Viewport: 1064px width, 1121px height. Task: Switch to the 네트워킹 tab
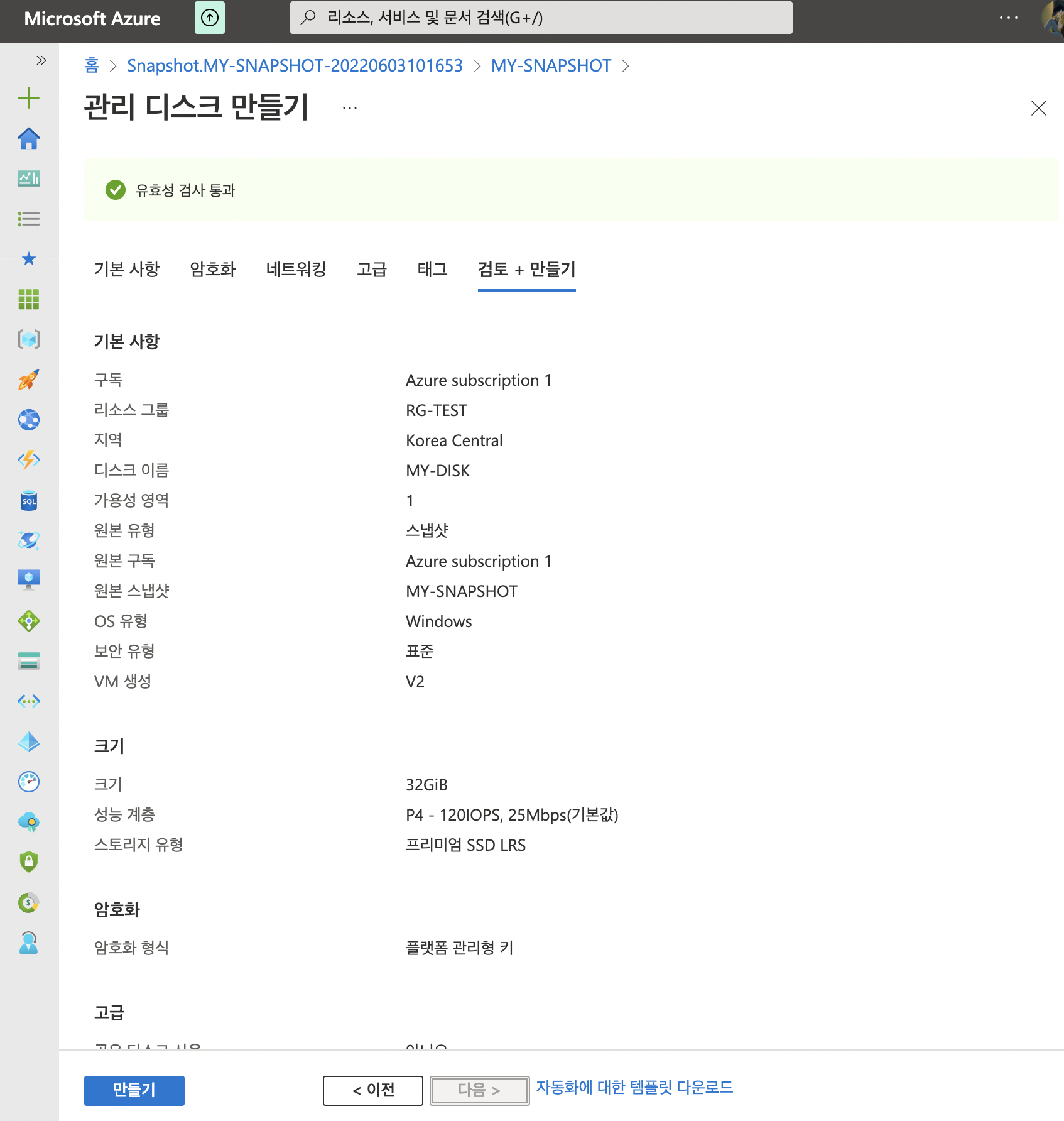[x=296, y=270]
